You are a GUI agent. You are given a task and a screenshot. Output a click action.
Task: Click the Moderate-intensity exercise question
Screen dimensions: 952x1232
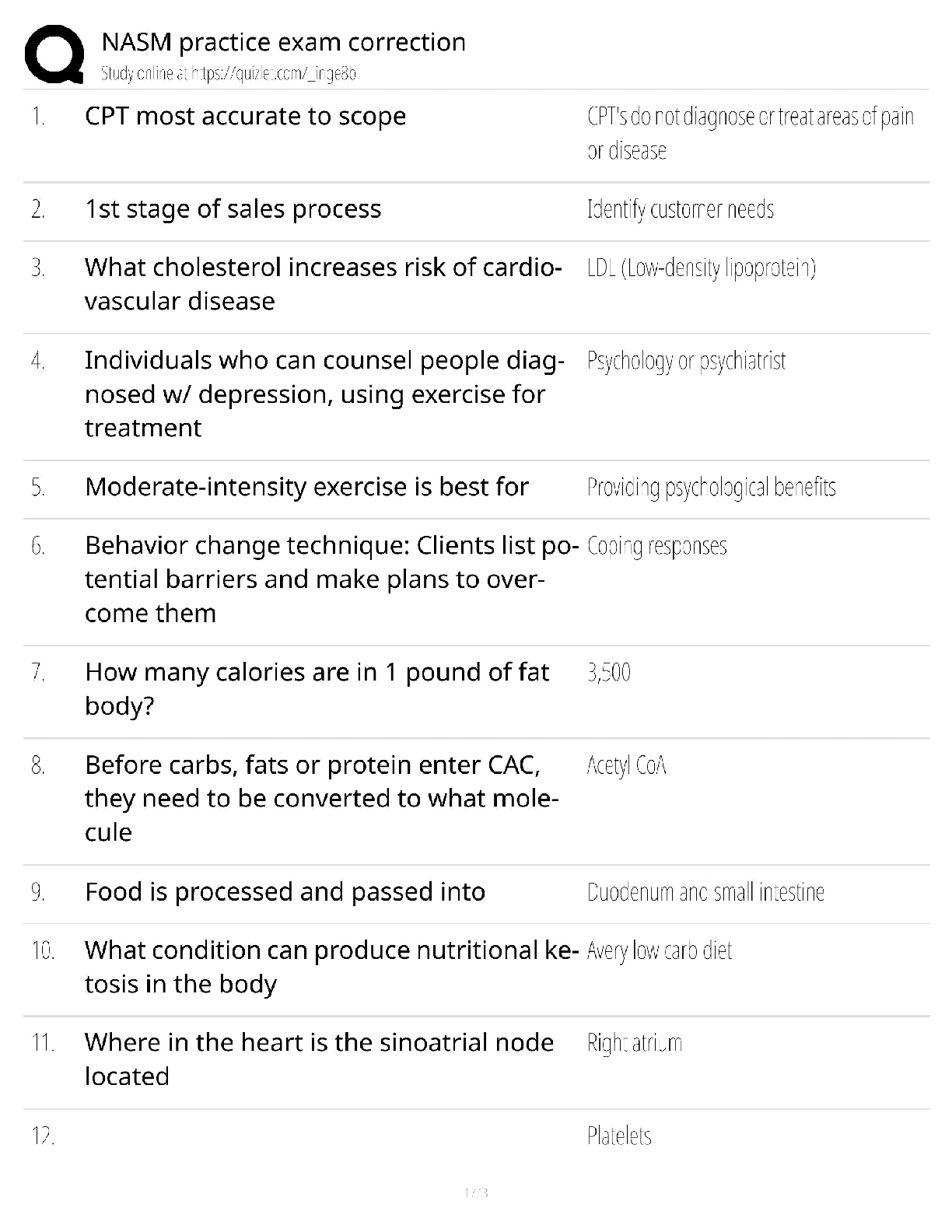[306, 487]
